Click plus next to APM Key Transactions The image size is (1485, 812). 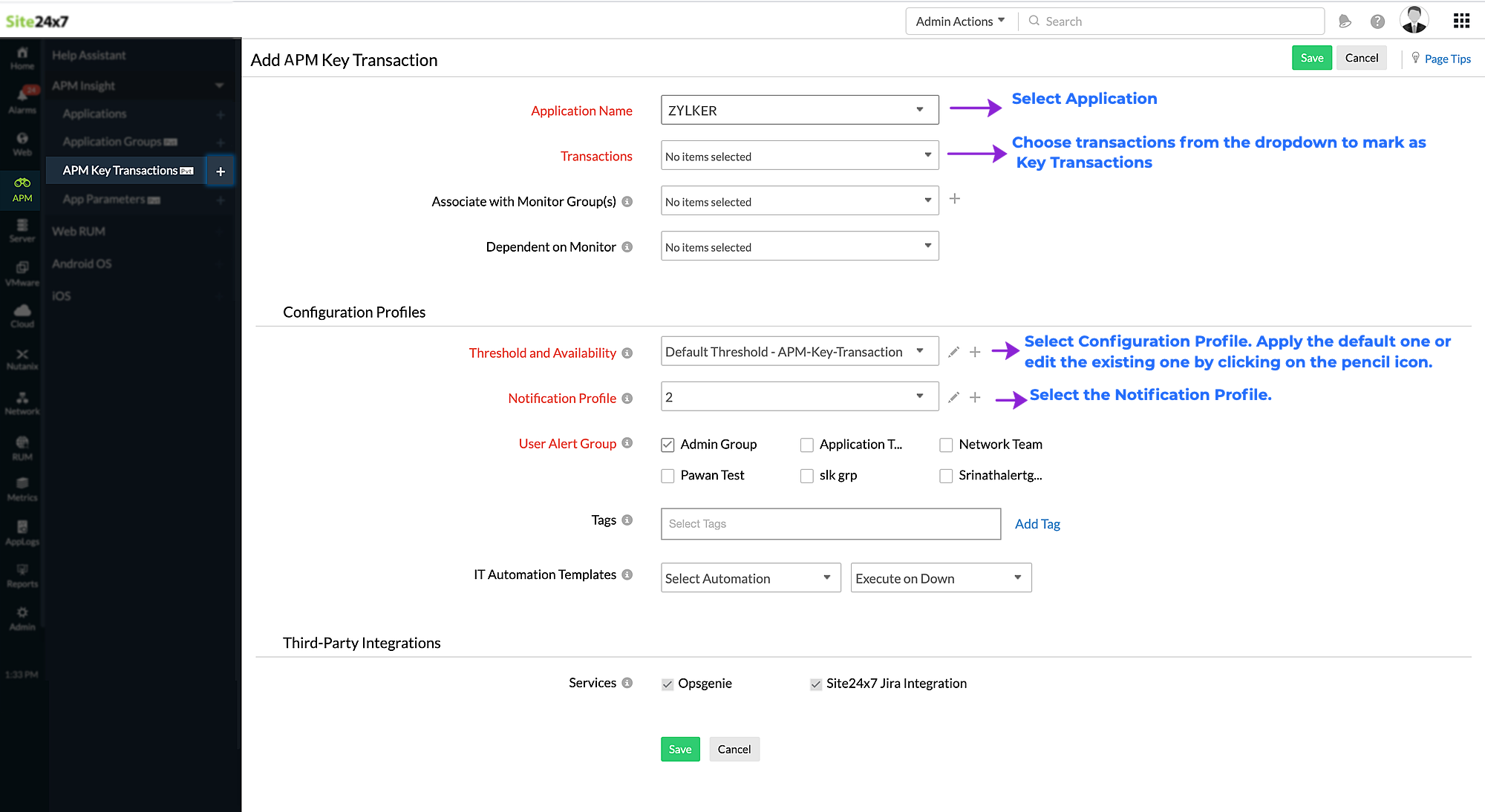click(221, 171)
